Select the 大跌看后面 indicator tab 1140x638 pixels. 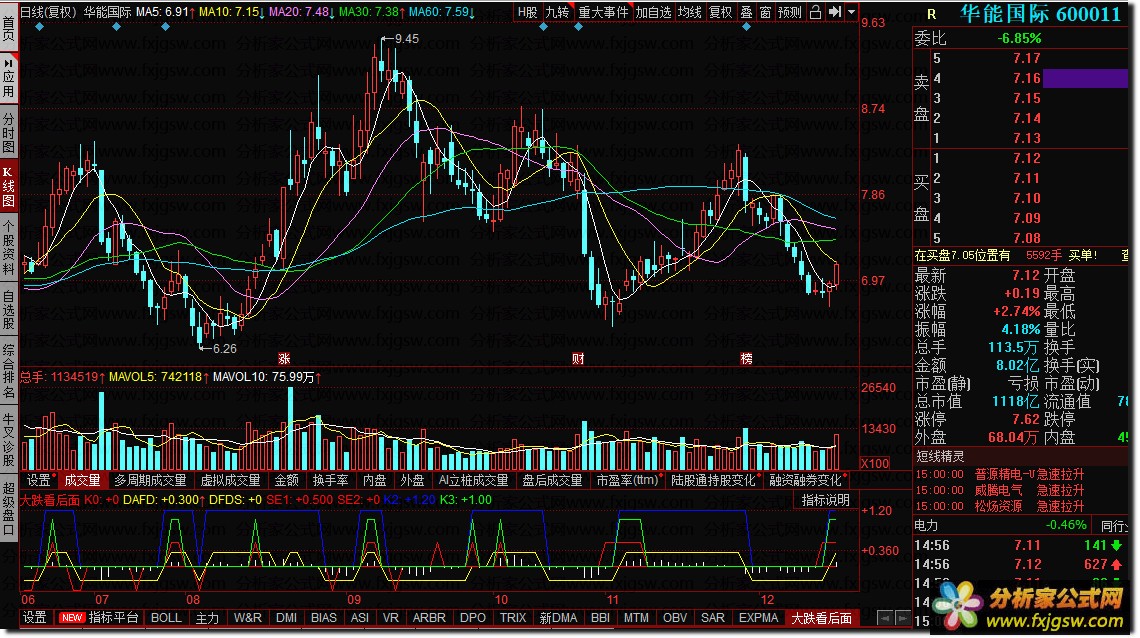(822, 618)
